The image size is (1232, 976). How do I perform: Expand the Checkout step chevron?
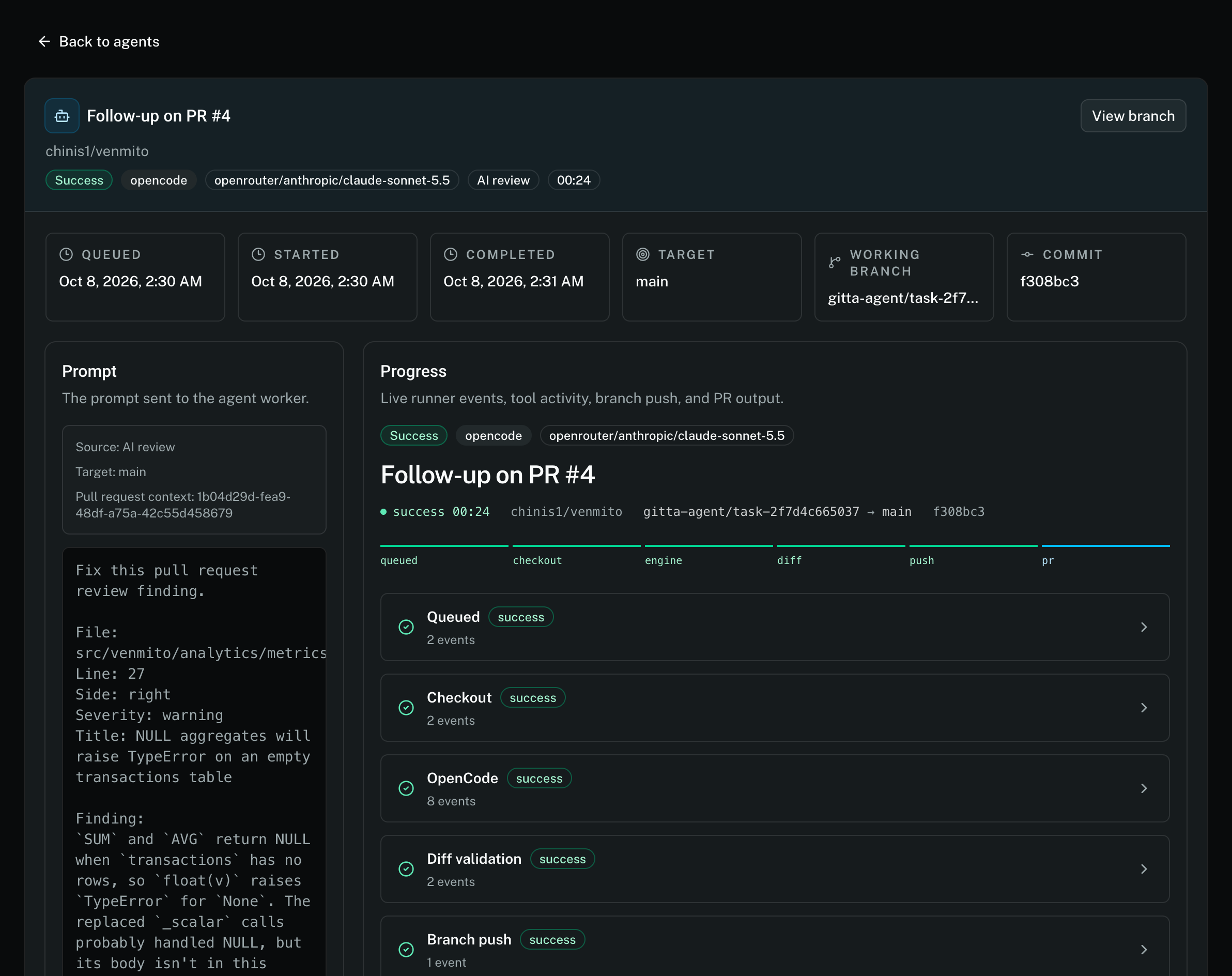(1144, 708)
